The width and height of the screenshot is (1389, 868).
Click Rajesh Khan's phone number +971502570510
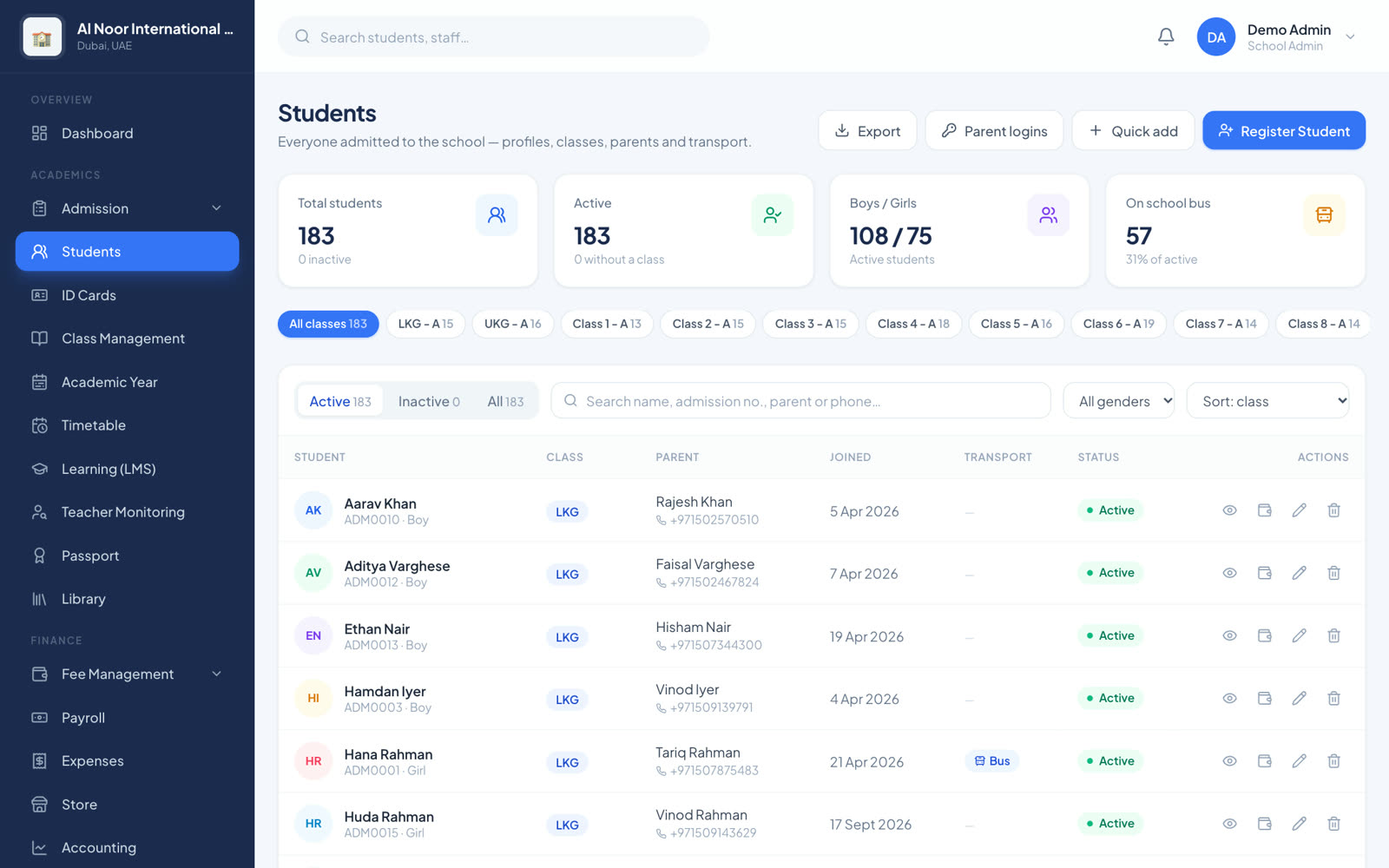click(x=714, y=520)
